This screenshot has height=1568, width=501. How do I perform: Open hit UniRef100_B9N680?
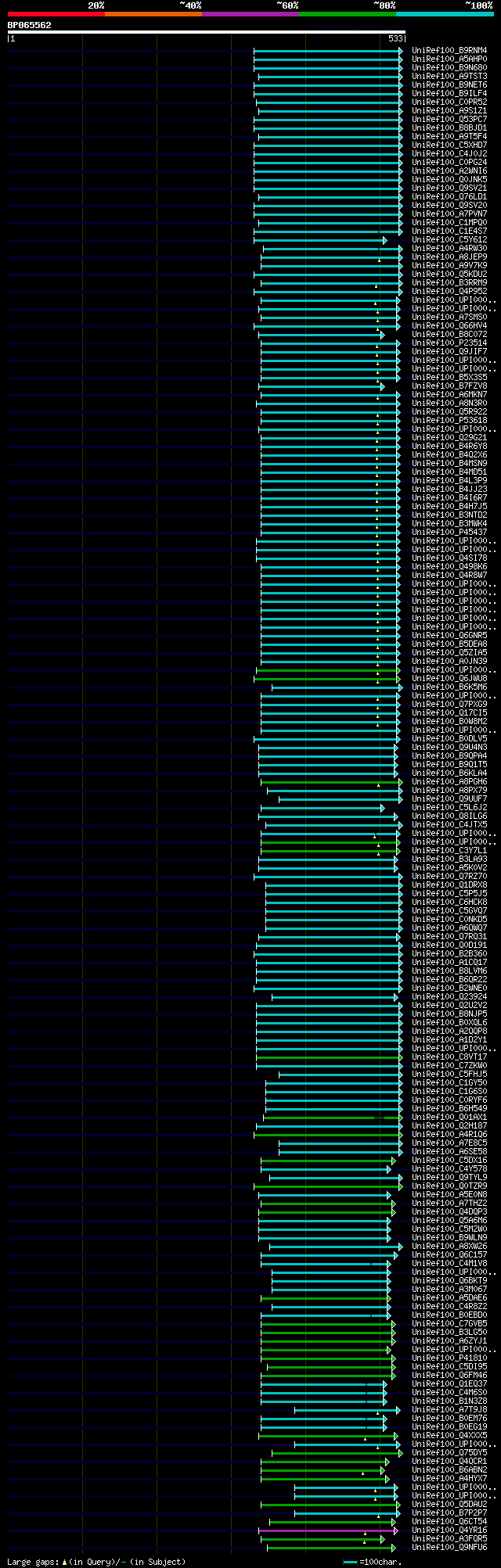(449, 68)
